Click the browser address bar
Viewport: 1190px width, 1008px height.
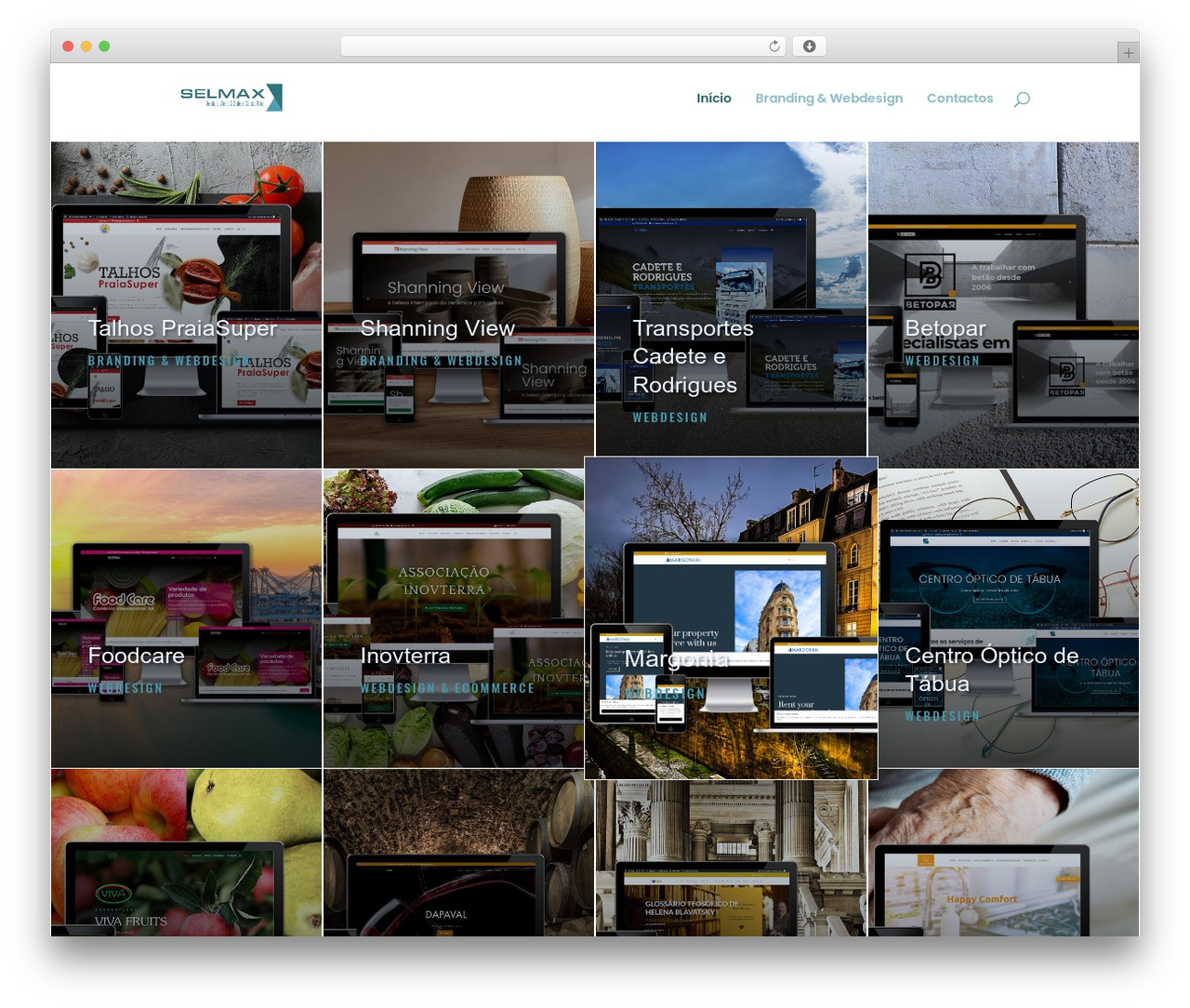point(563,46)
